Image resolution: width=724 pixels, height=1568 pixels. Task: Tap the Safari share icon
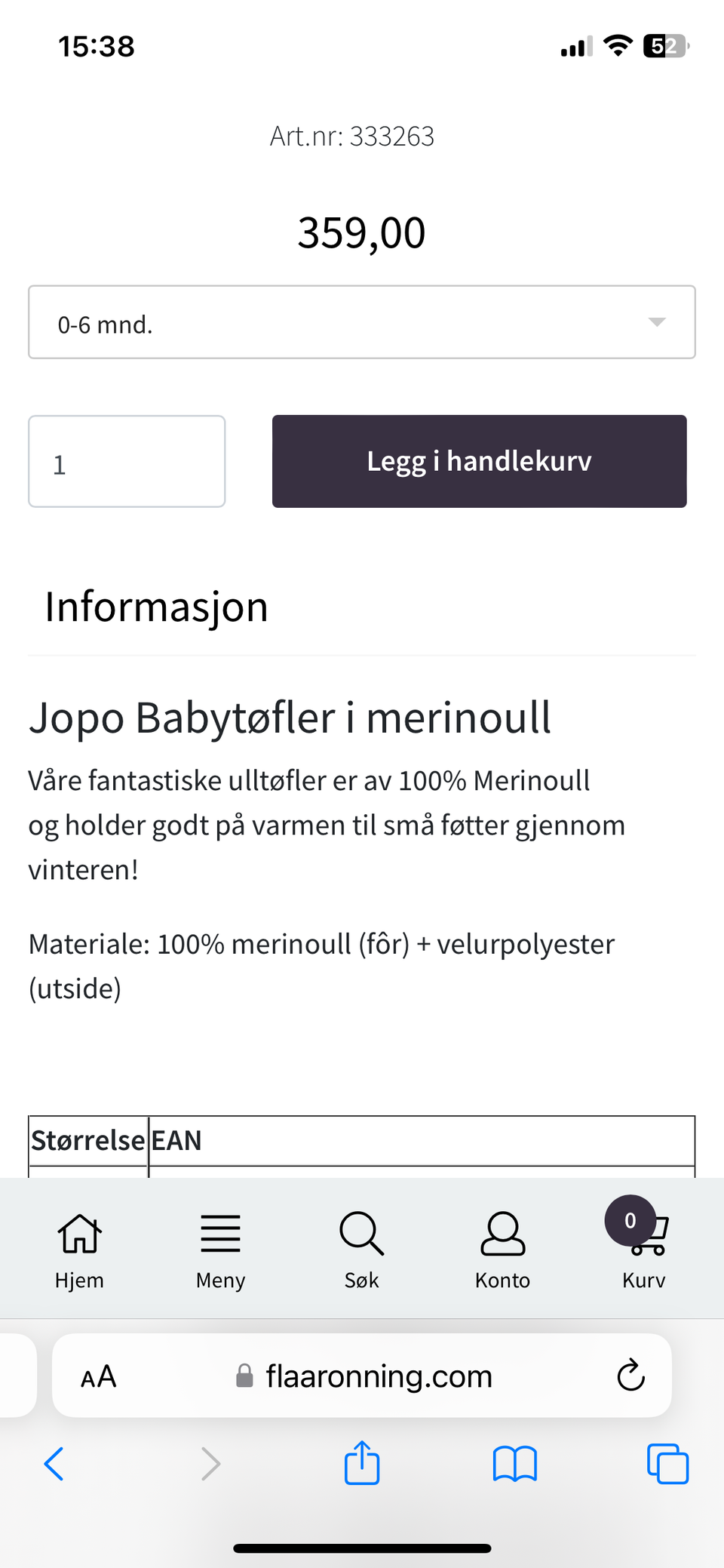(362, 1464)
